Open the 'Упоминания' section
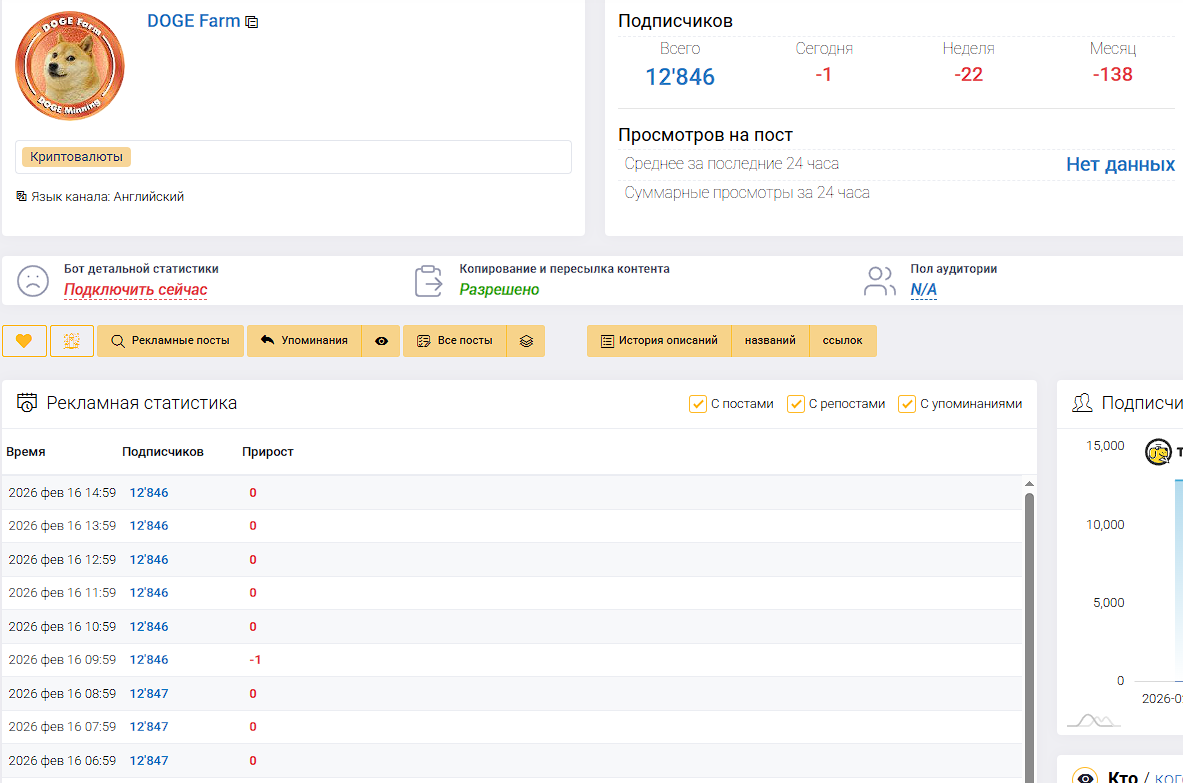Viewport: 1183px width, 783px height. click(304, 341)
